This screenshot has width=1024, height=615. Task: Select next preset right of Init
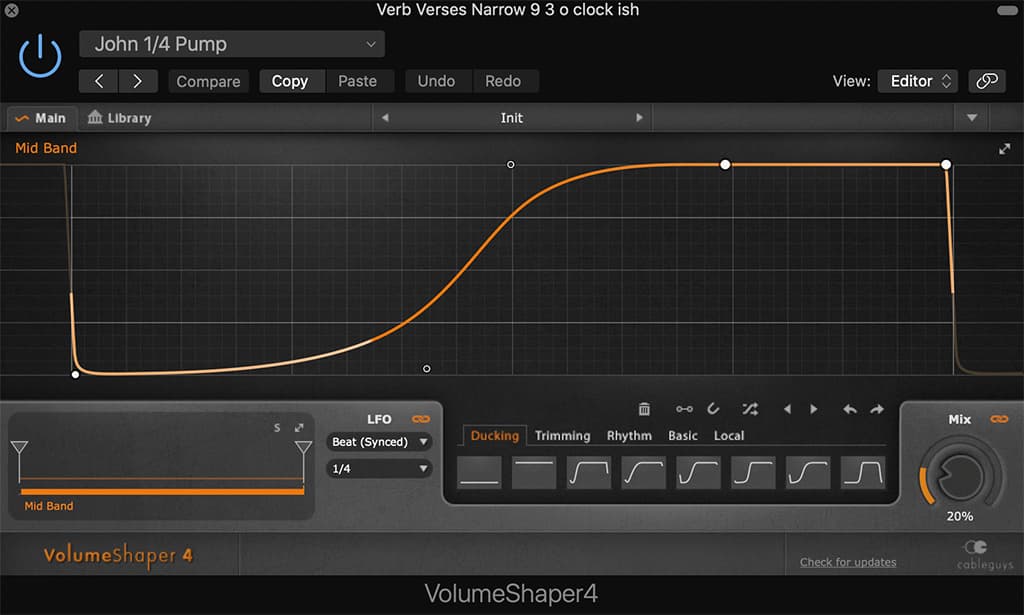tap(639, 118)
